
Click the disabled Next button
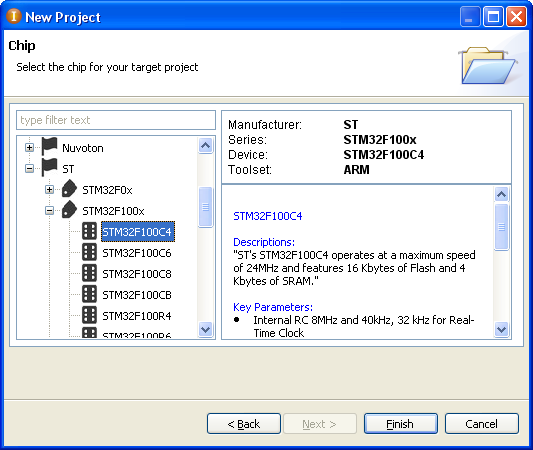pyautogui.click(x=320, y=424)
